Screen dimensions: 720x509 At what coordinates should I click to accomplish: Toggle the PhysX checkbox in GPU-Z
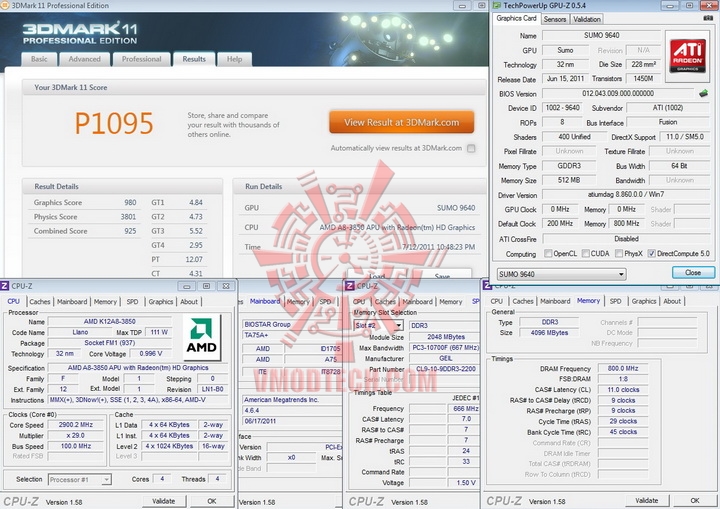click(x=619, y=254)
